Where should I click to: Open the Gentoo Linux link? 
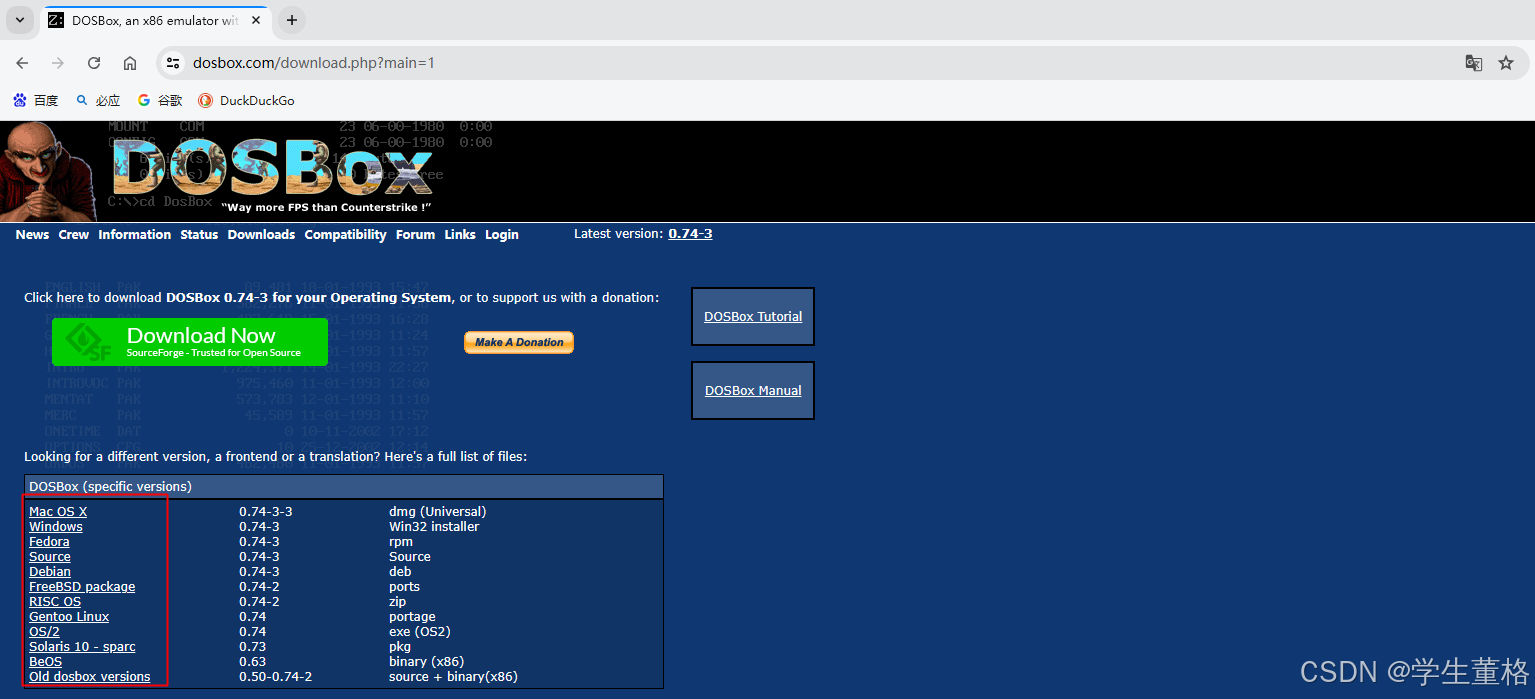tap(69, 616)
